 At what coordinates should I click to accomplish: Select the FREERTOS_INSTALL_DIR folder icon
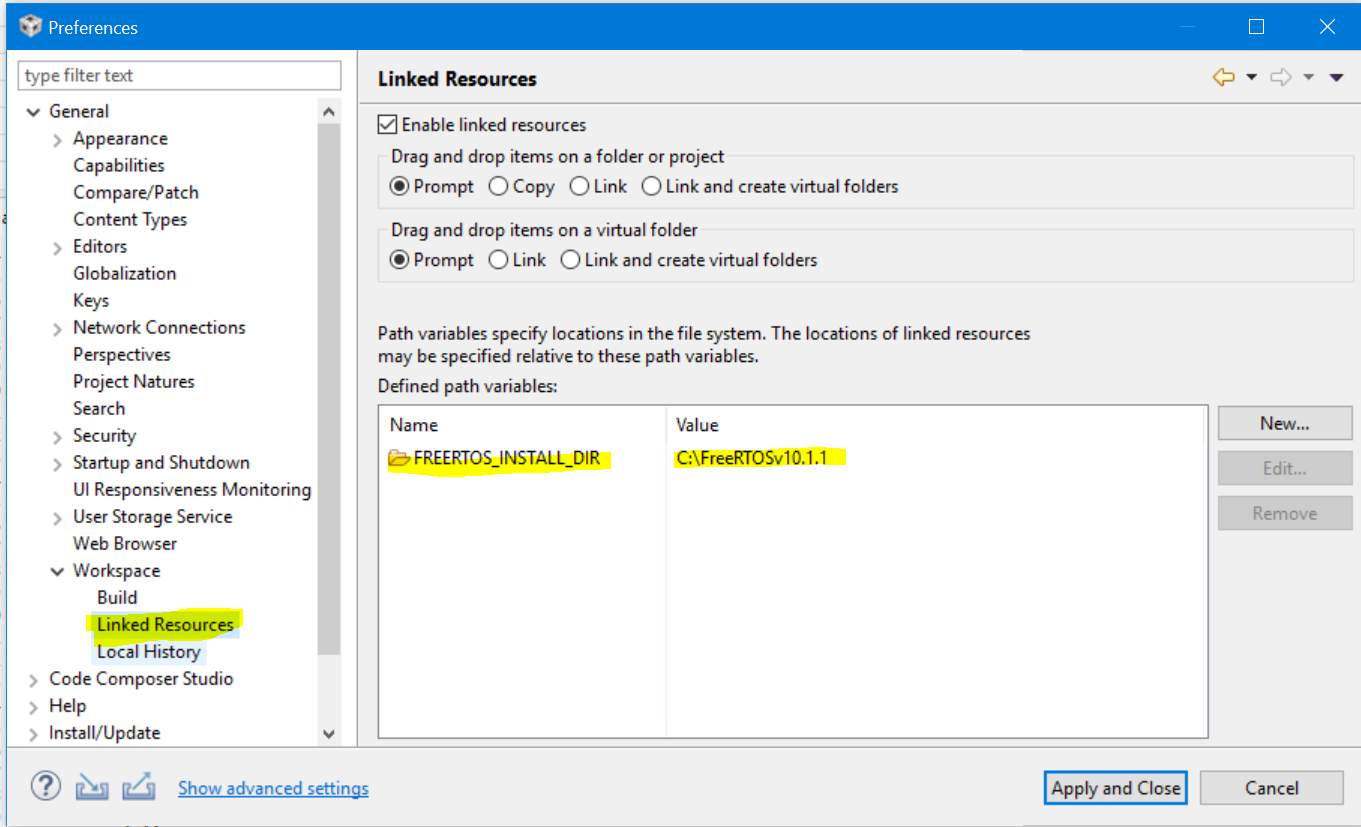[399, 459]
